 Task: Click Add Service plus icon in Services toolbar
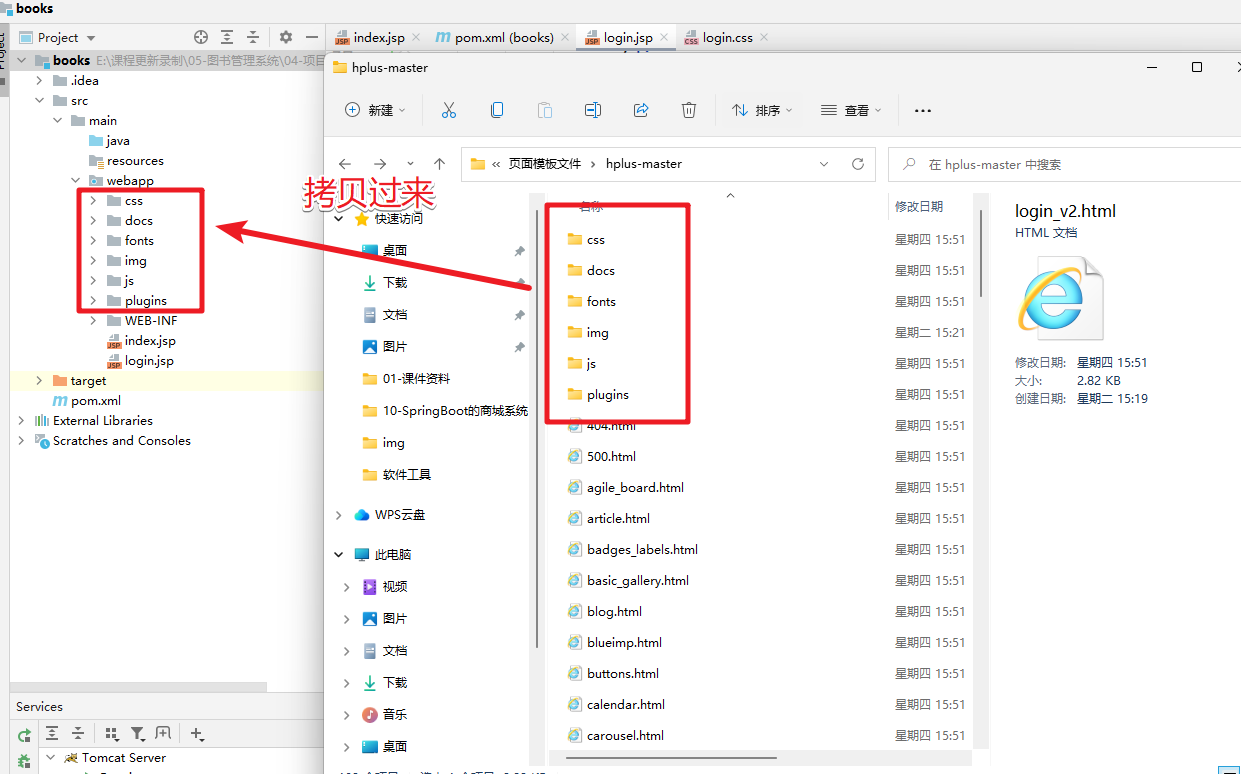coord(197,734)
